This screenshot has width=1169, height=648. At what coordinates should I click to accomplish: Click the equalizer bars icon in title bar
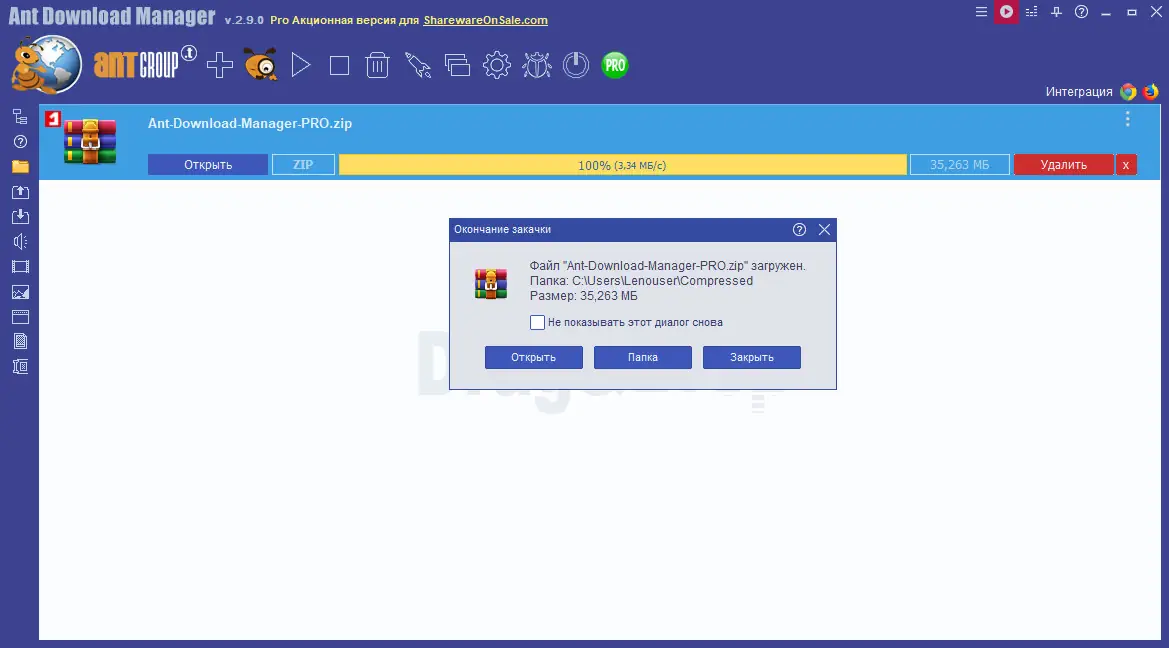(1032, 12)
